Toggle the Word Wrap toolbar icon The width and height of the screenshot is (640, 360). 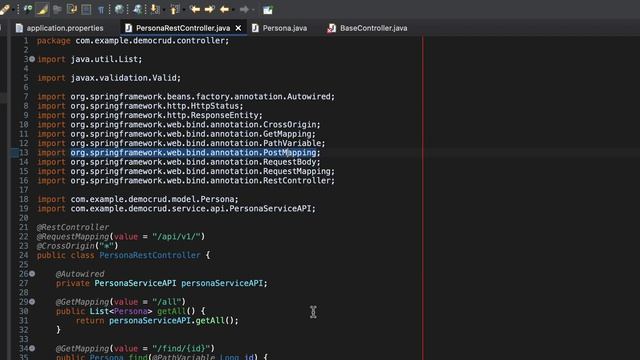point(72,9)
